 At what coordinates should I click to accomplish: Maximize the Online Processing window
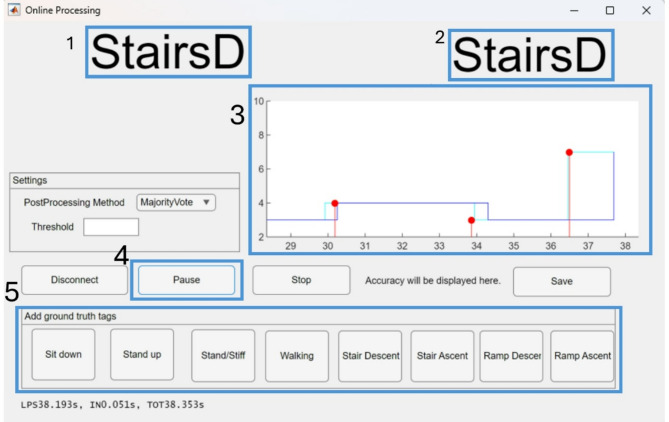click(x=610, y=10)
